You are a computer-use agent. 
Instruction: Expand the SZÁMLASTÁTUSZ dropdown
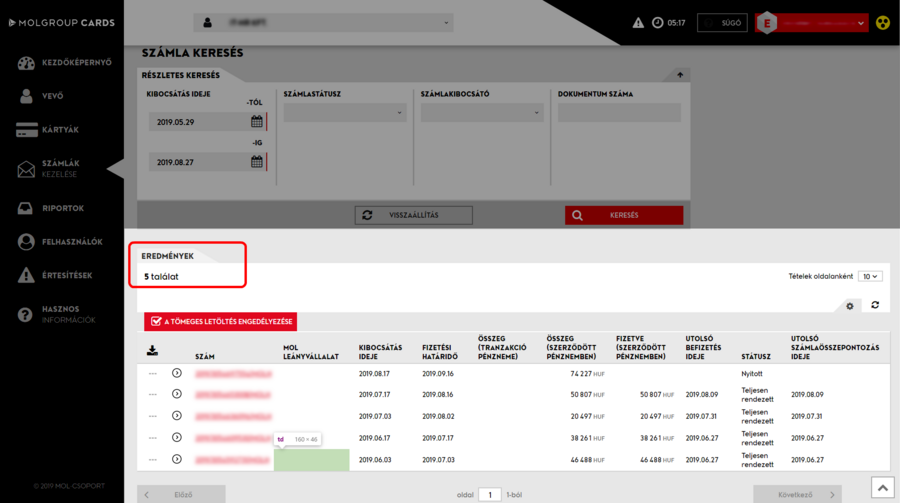(x=345, y=113)
